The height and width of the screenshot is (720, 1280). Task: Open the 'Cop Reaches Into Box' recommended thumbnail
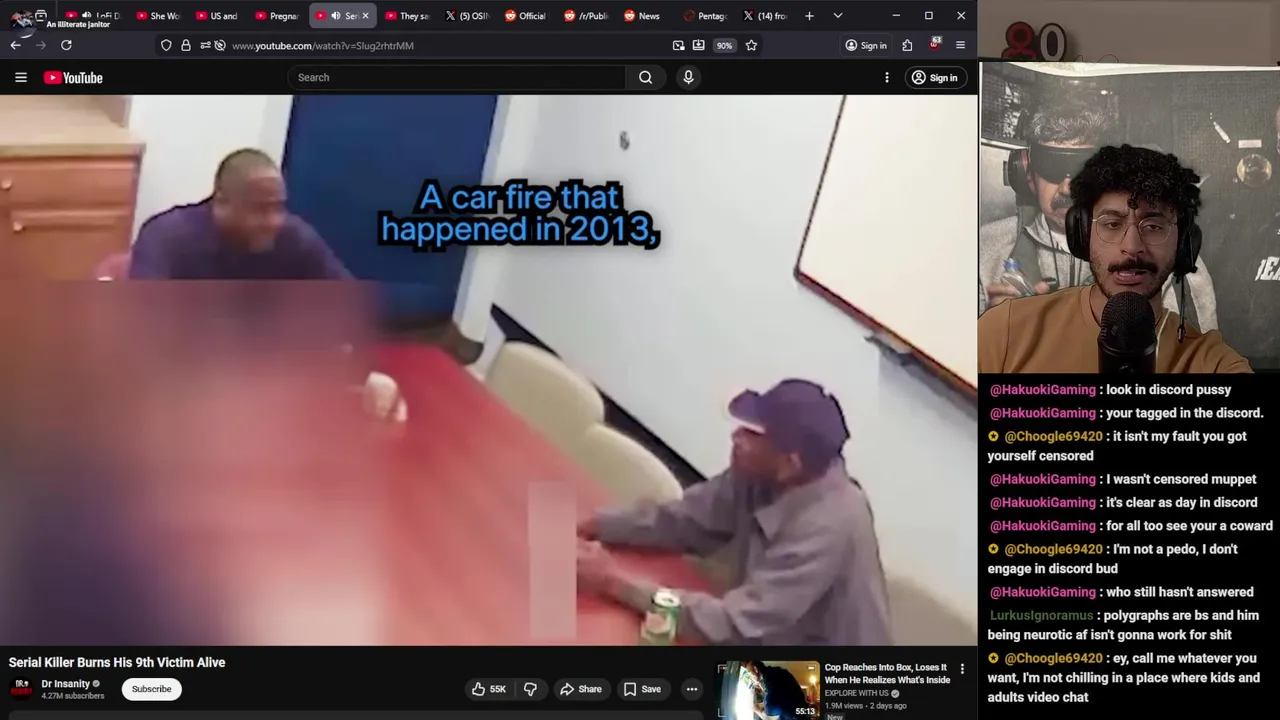pyautogui.click(x=768, y=690)
